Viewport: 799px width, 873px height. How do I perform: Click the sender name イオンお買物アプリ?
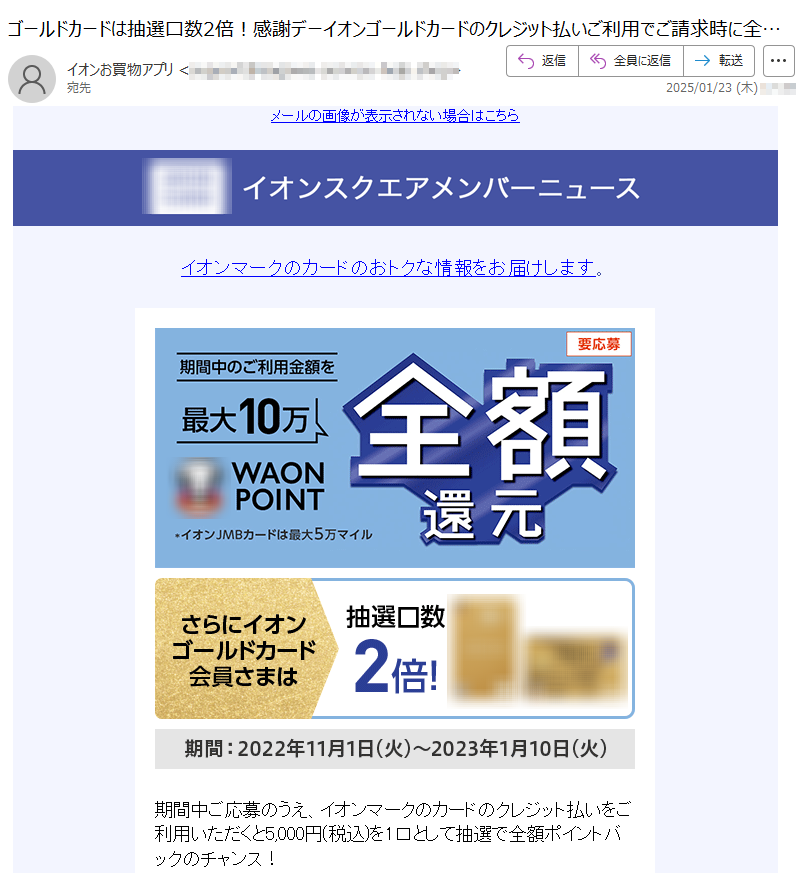(x=120, y=70)
